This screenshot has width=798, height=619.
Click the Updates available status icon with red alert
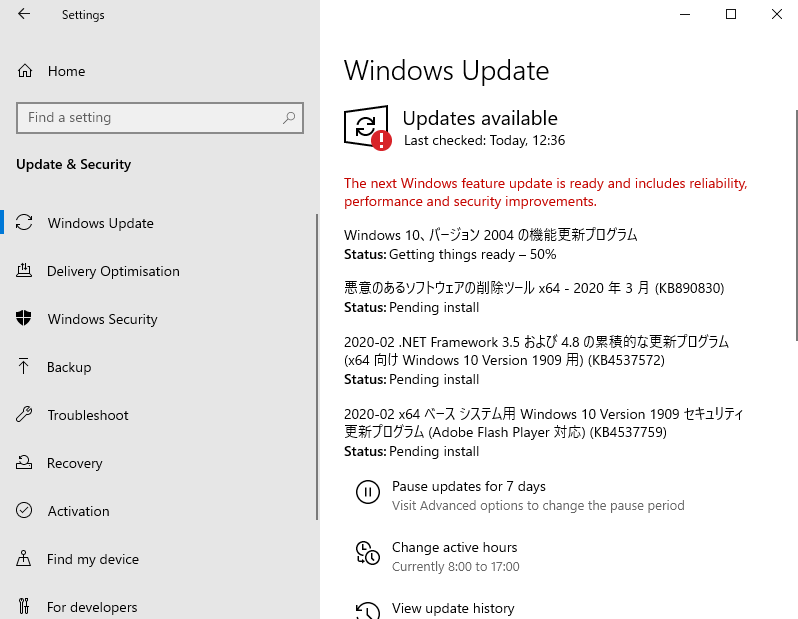click(x=367, y=128)
